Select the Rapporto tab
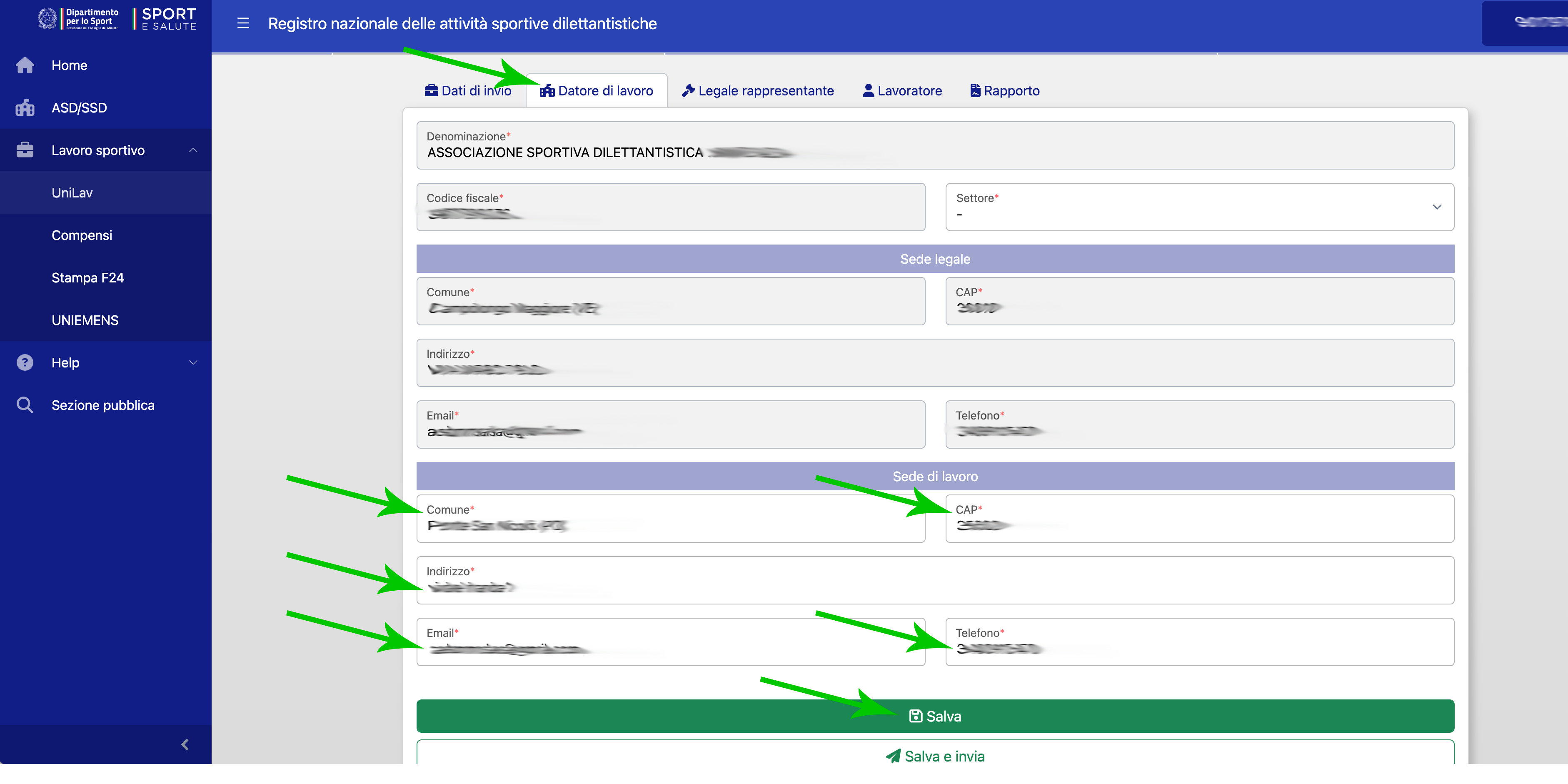Image resolution: width=1568 pixels, height=784 pixels. [x=1004, y=91]
